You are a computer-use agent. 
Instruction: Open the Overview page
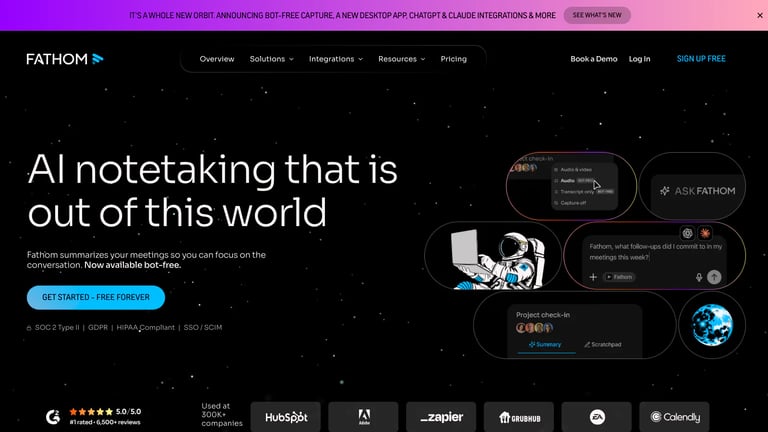[x=217, y=59]
